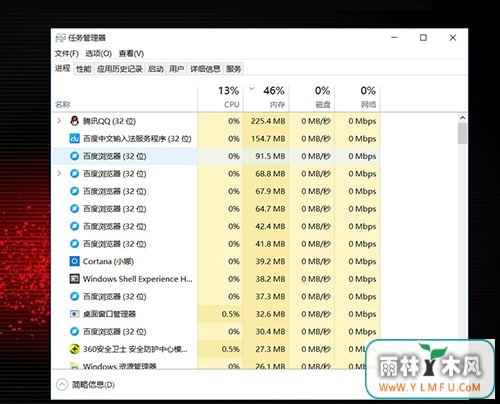Collapse to fewer details with the 简略信息 arrow
The image size is (500, 404).
point(62,385)
